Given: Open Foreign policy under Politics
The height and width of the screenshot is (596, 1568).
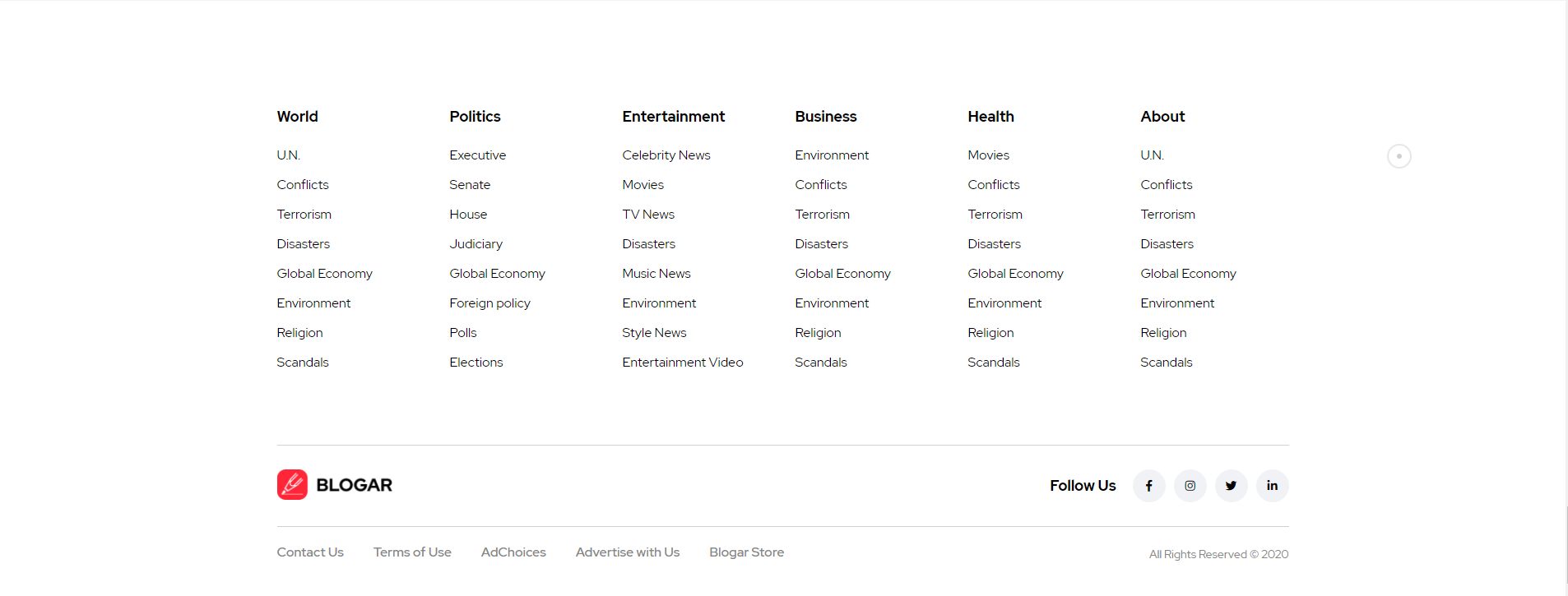Looking at the screenshot, I should [489, 303].
